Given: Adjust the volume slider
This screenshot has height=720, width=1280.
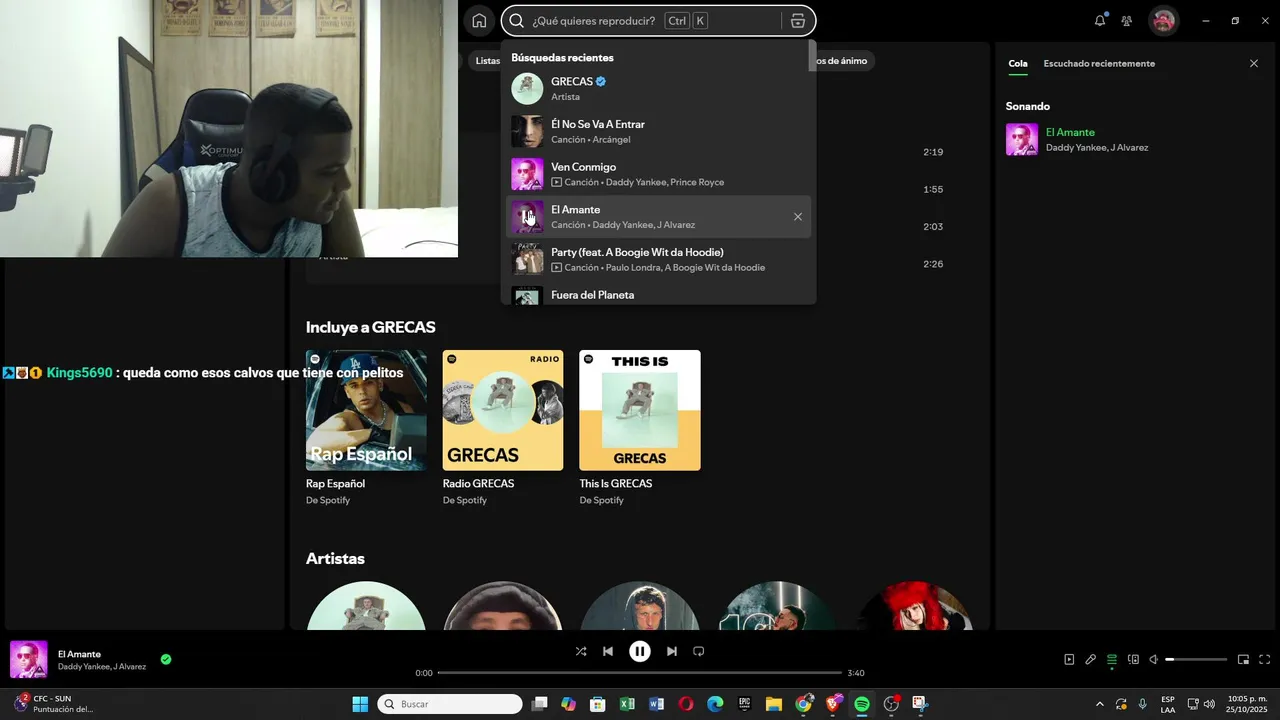Looking at the screenshot, I should pos(1196,660).
